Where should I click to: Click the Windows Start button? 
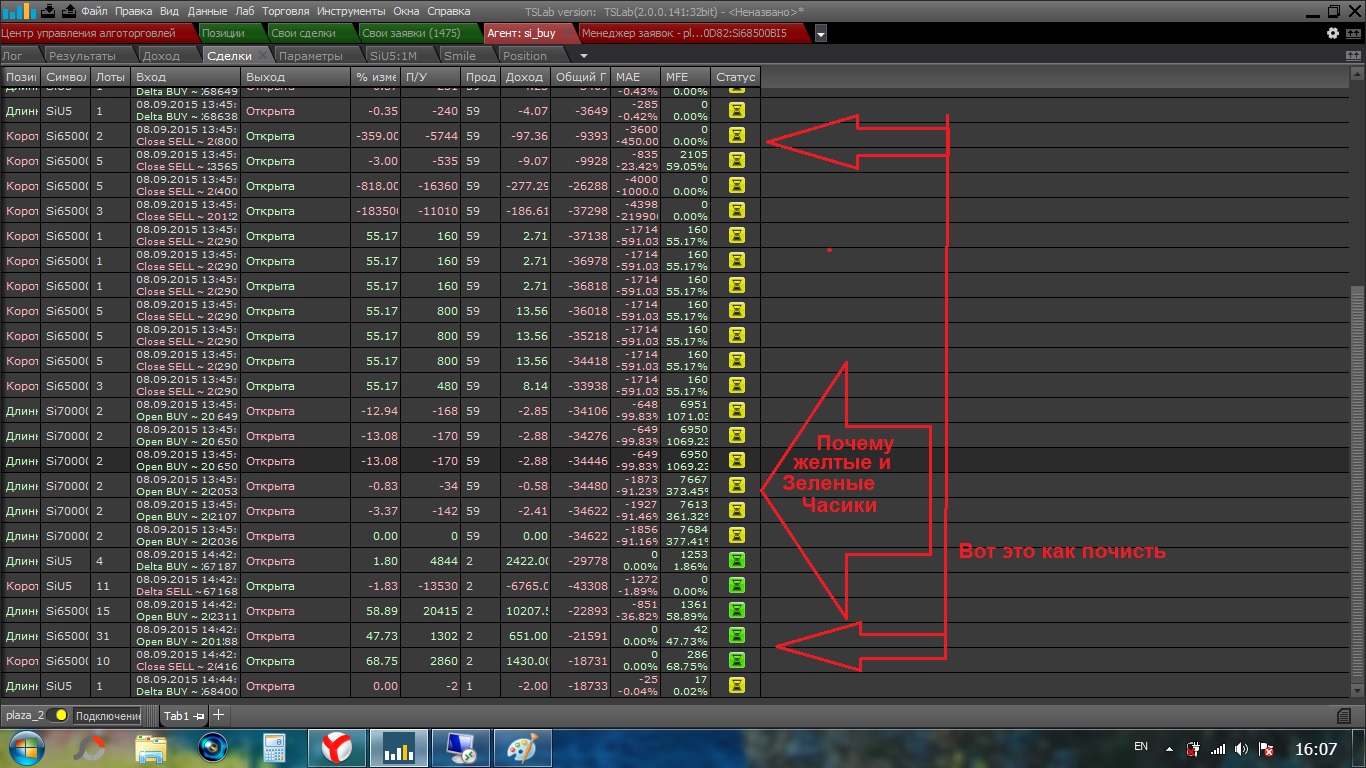coord(26,747)
